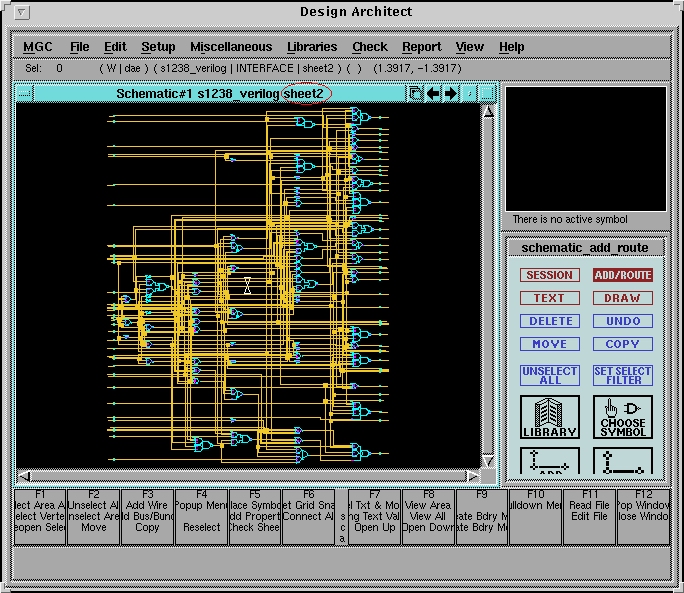Click the schematic horizontal scrollbar left arrow
Image resolution: width=684 pixels, height=593 pixels.
pos(24,475)
